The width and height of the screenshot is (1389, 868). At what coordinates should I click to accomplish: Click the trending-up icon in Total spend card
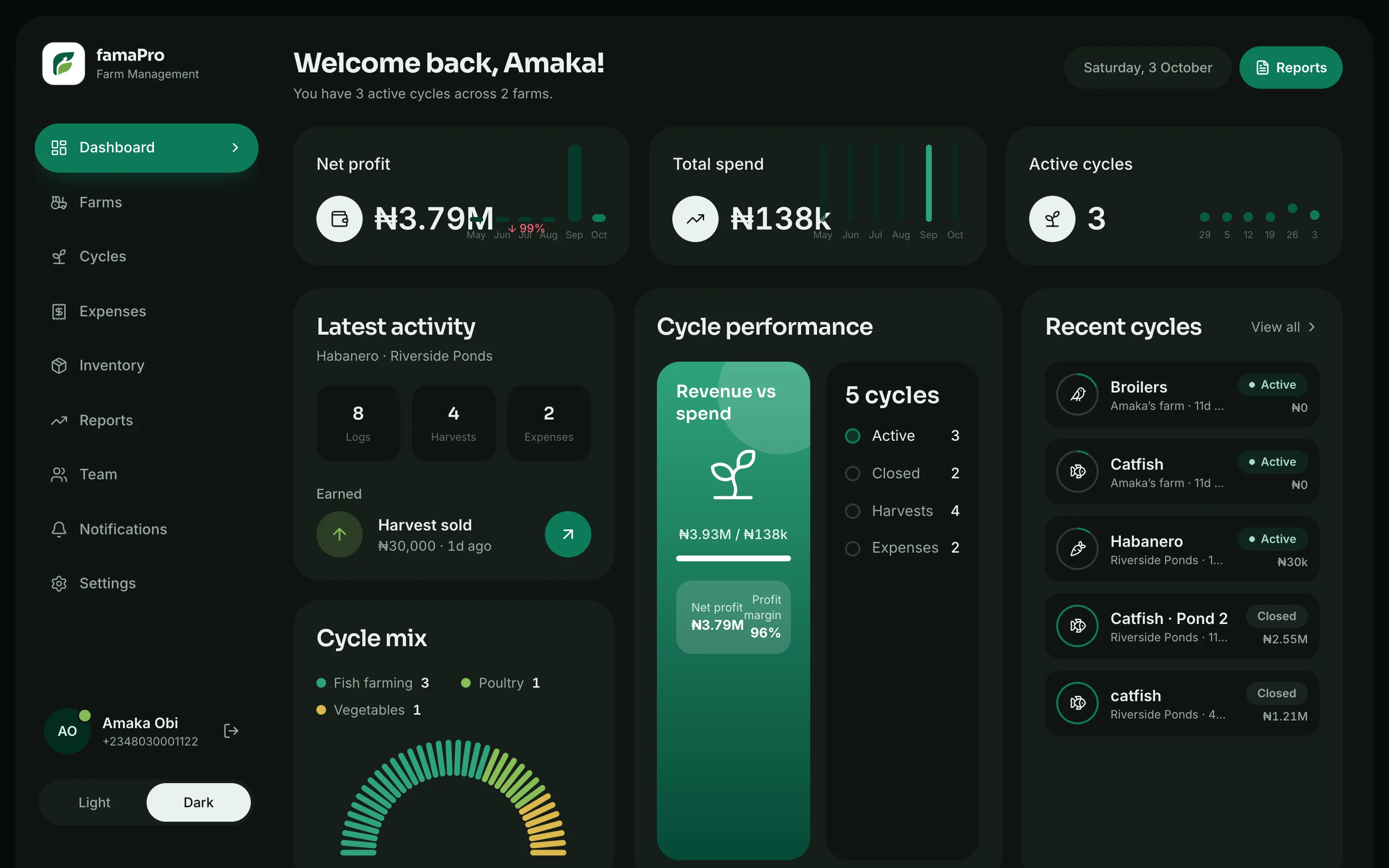[x=695, y=219]
